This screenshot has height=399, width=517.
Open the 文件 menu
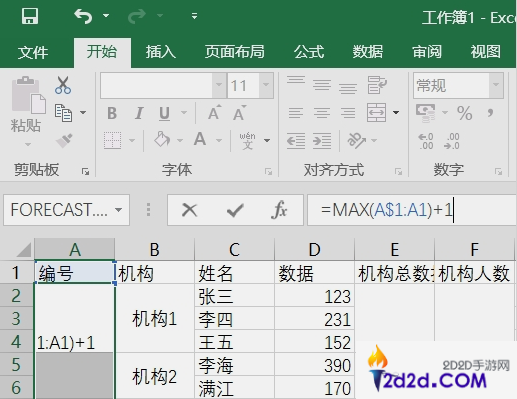click(33, 53)
